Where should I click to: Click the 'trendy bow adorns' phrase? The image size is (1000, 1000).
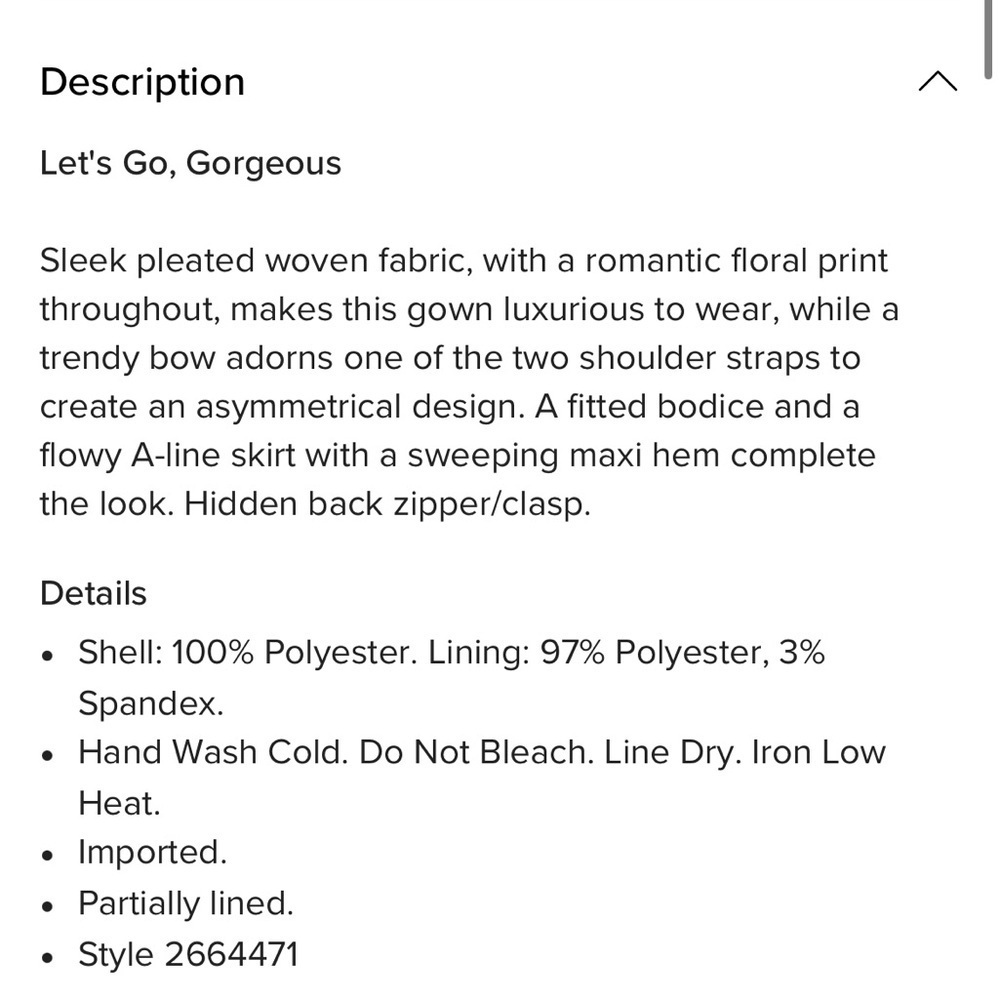[x=186, y=358]
